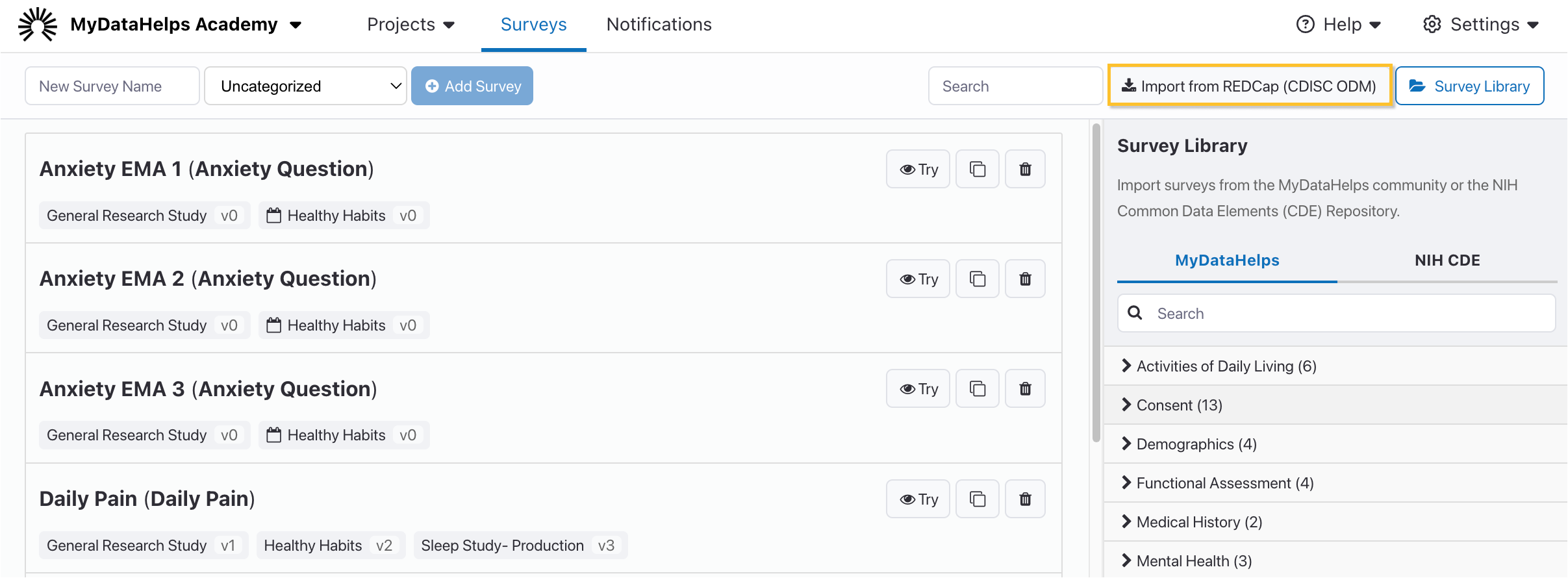
Task: Duplicate the Daily Pain survey
Action: click(x=977, y=499)
